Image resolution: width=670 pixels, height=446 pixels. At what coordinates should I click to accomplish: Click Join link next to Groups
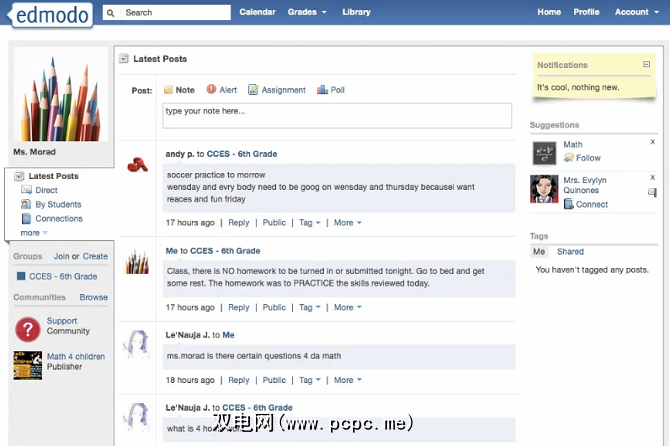coord(61,256)
